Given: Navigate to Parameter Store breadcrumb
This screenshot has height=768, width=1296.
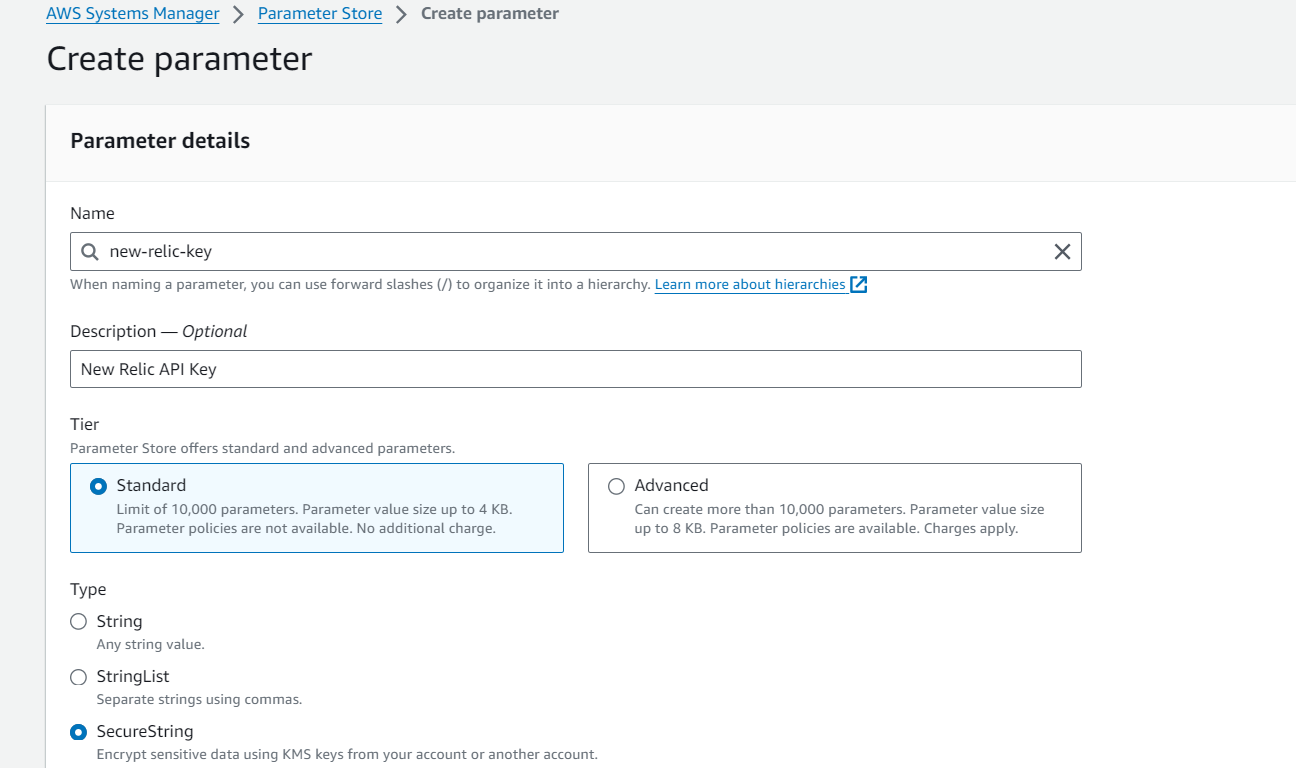Looking at the screenshot, I should point(320,14).
